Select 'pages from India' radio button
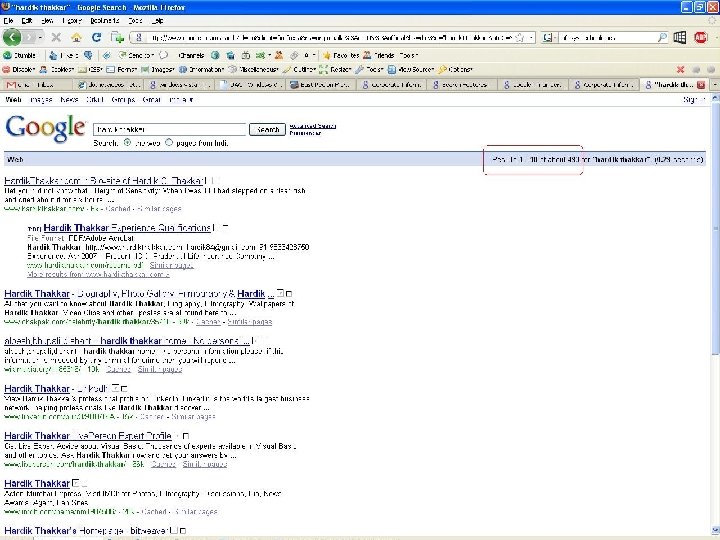The image size is (720, 540). pyautogui.click(x=169, y=142)
